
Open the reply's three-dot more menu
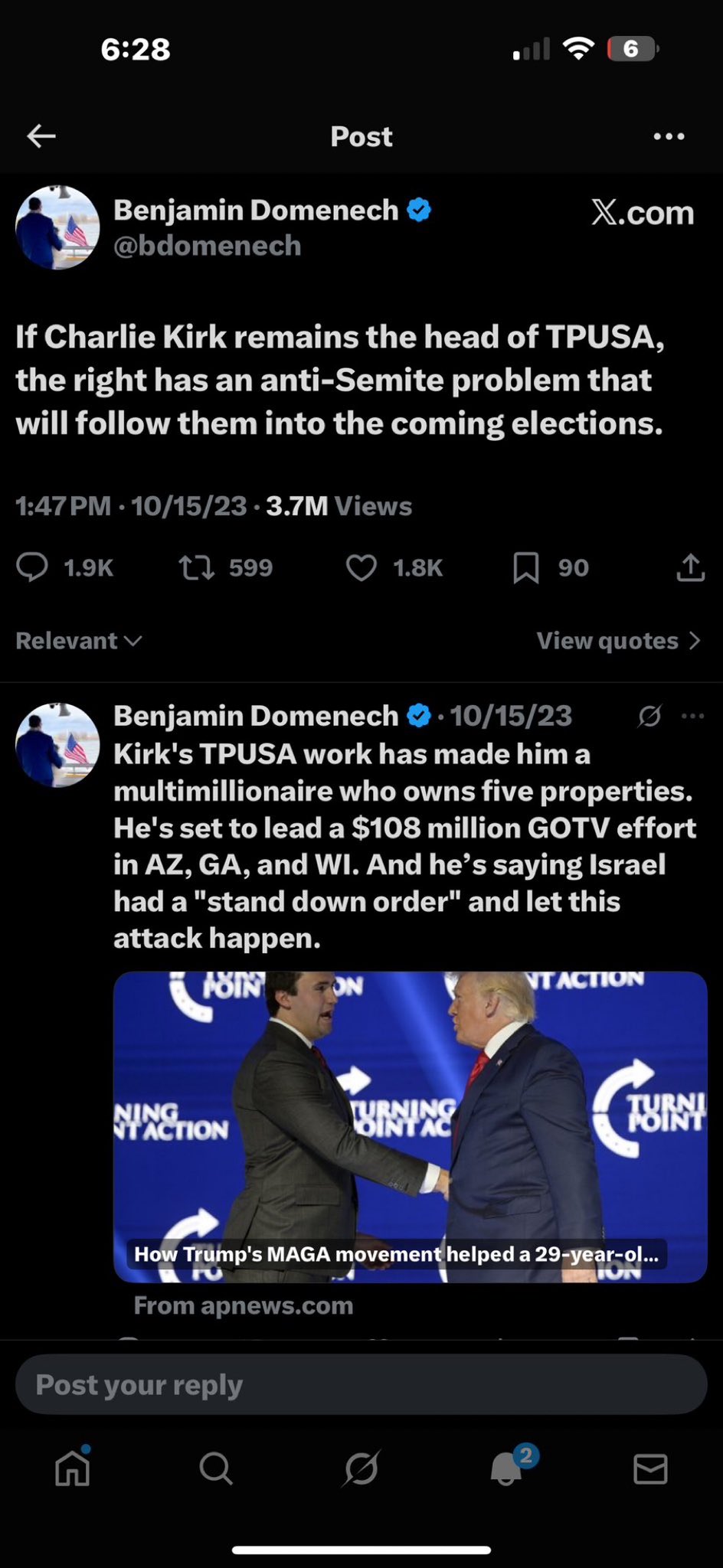click(x=692, y=716)
